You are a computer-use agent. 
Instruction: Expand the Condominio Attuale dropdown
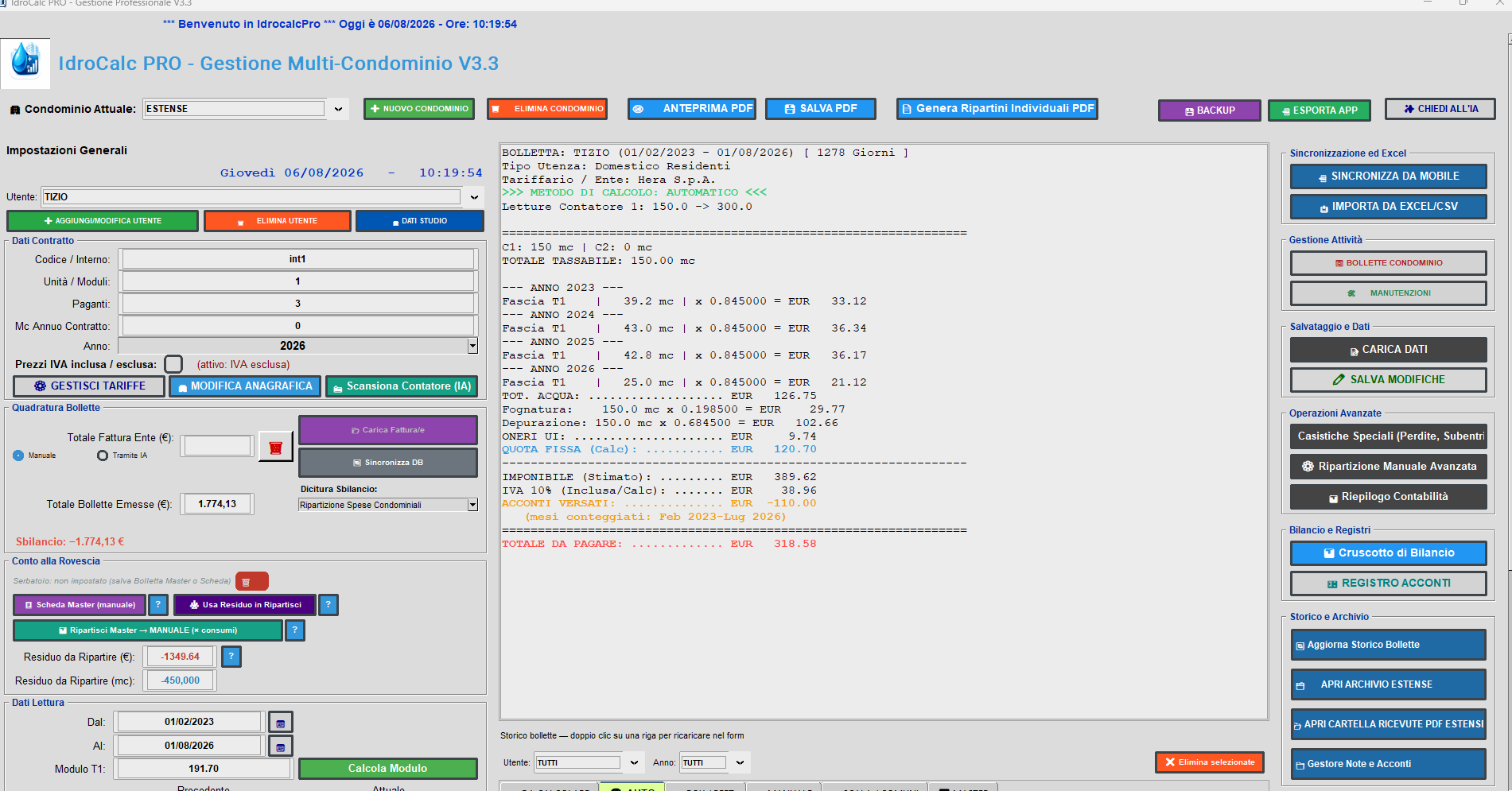(338, 109)
